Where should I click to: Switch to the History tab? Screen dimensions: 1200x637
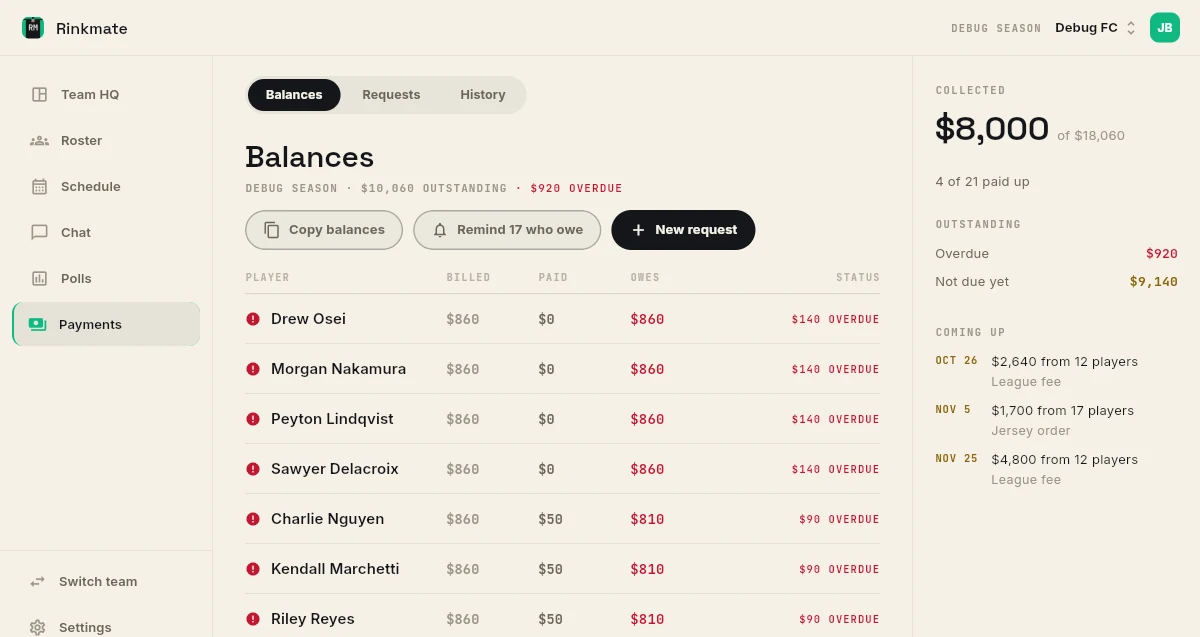[x=483, y=95]
